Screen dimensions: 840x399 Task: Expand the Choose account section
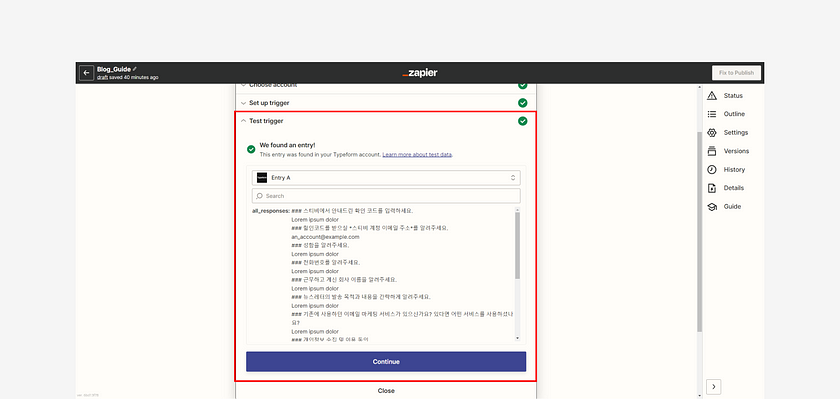386,85
